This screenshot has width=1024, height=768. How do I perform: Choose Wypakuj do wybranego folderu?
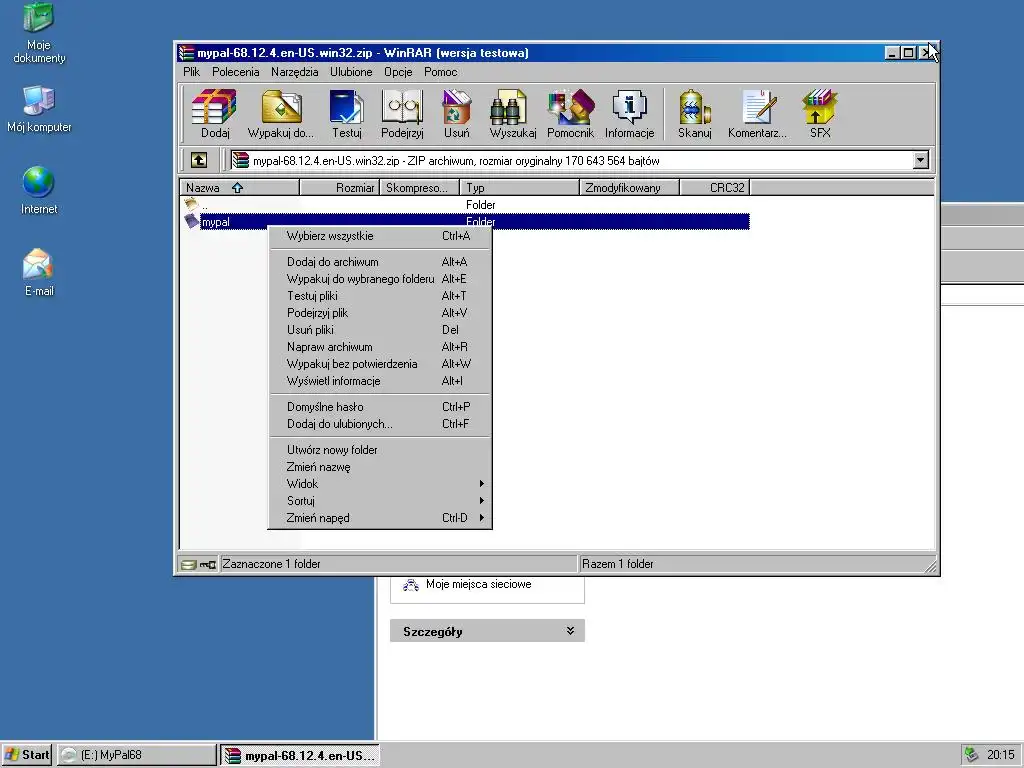click(x=379, y=279)
